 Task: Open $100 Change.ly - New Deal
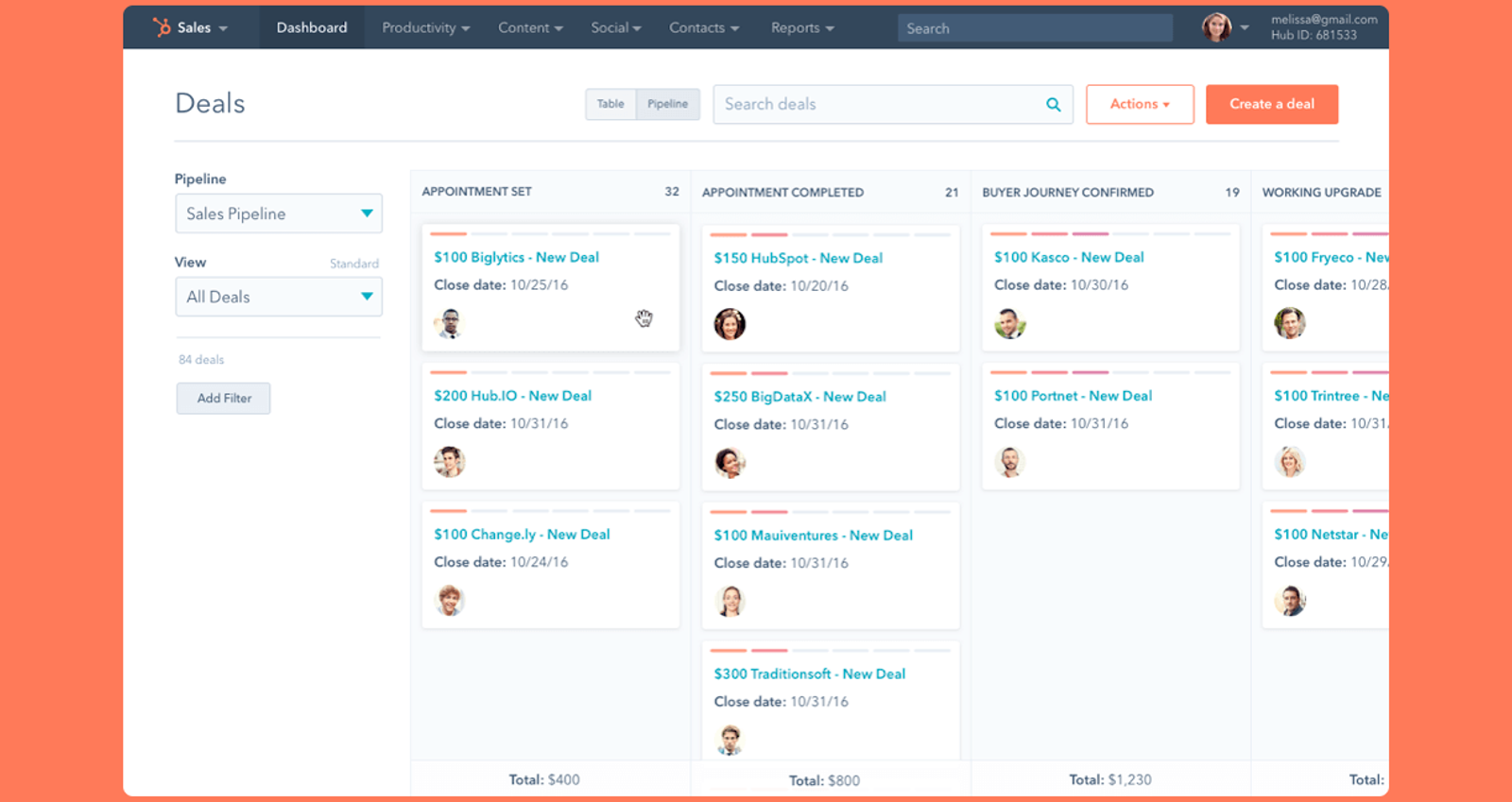pos(522,534)
